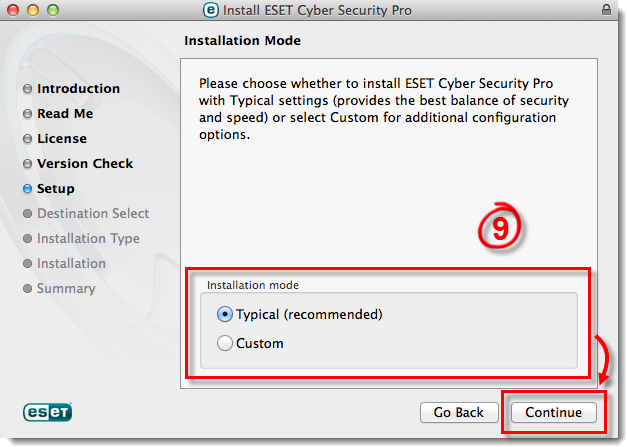Go to Version Check step label
627x447 pixels.
point(85,164)
